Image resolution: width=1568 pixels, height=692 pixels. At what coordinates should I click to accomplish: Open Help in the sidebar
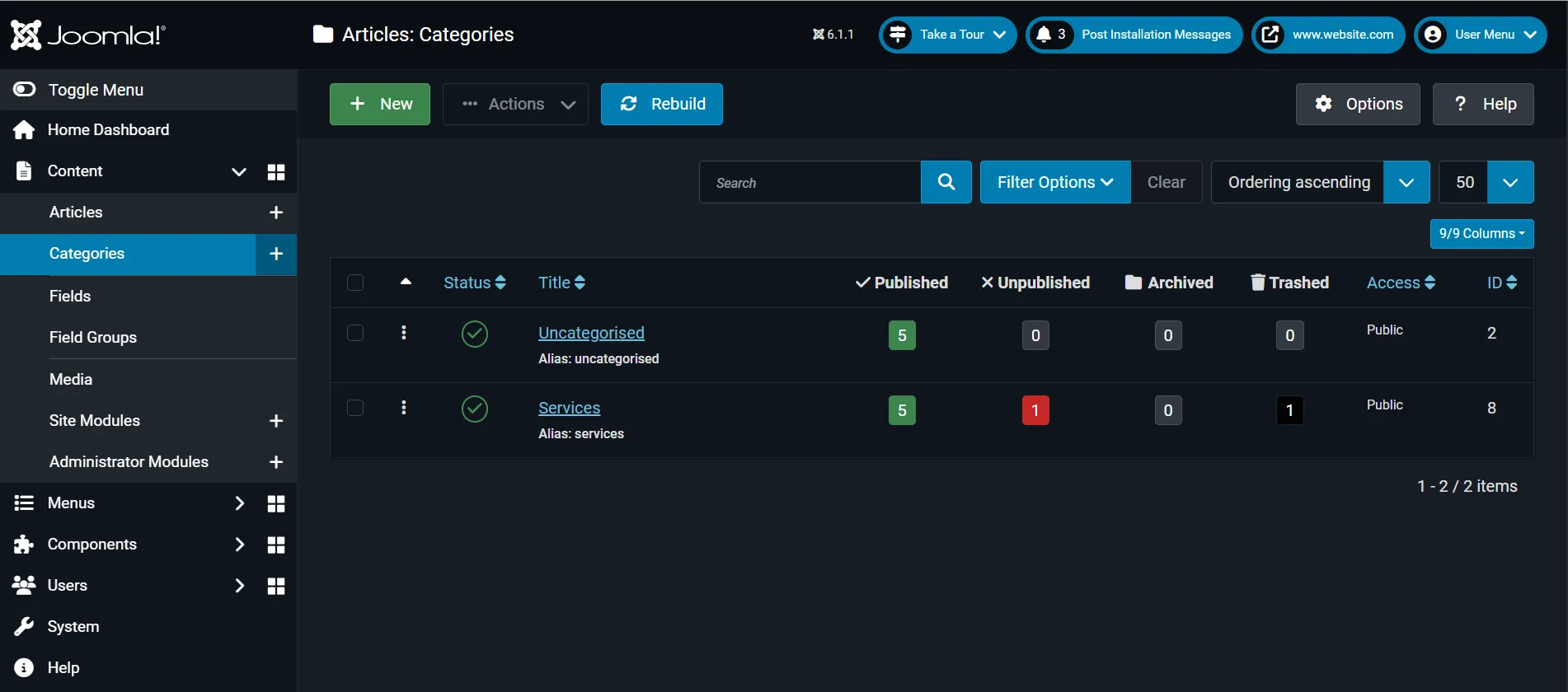coord(63,668)
